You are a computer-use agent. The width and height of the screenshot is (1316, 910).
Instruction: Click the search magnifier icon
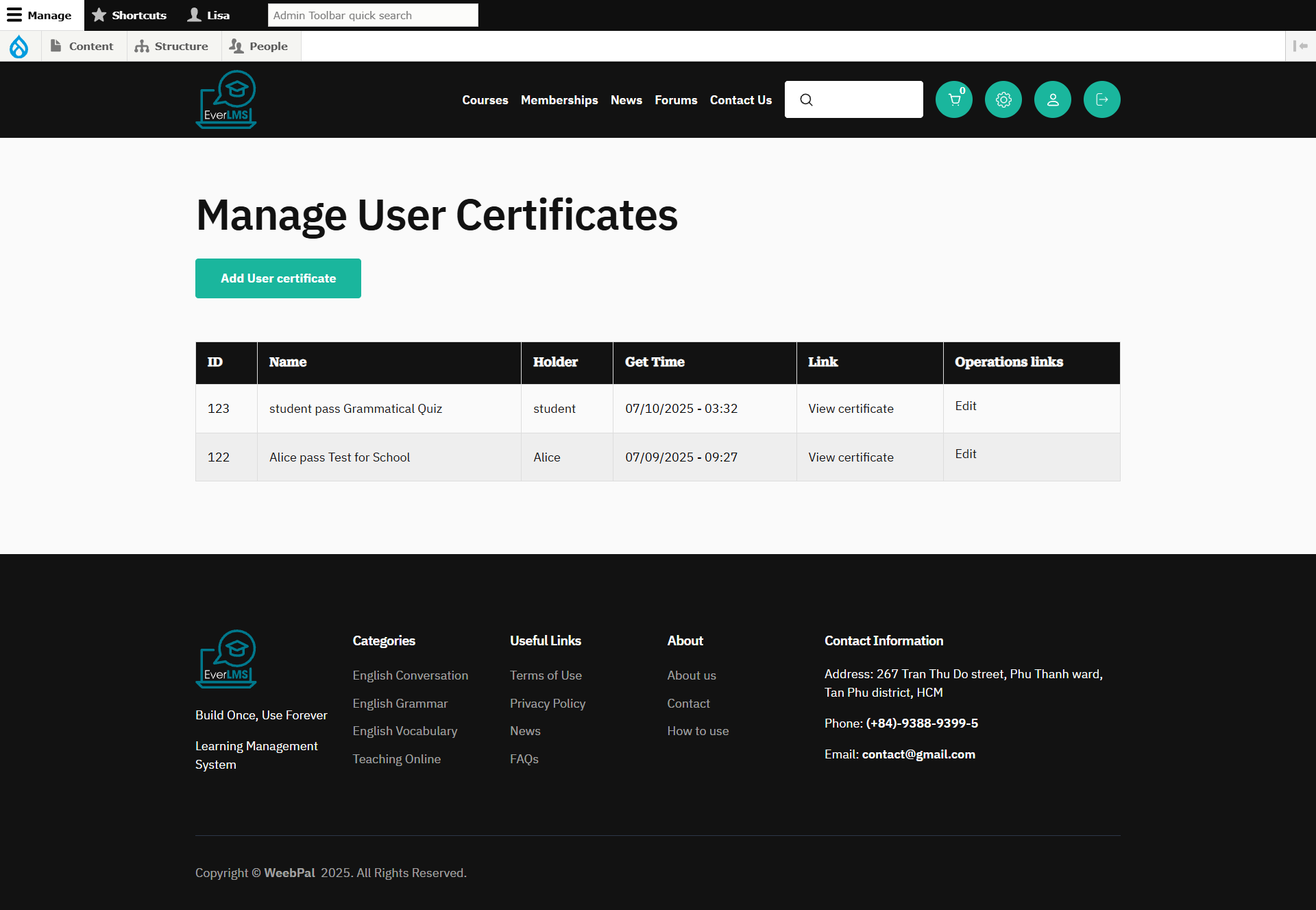click(806, 100)
